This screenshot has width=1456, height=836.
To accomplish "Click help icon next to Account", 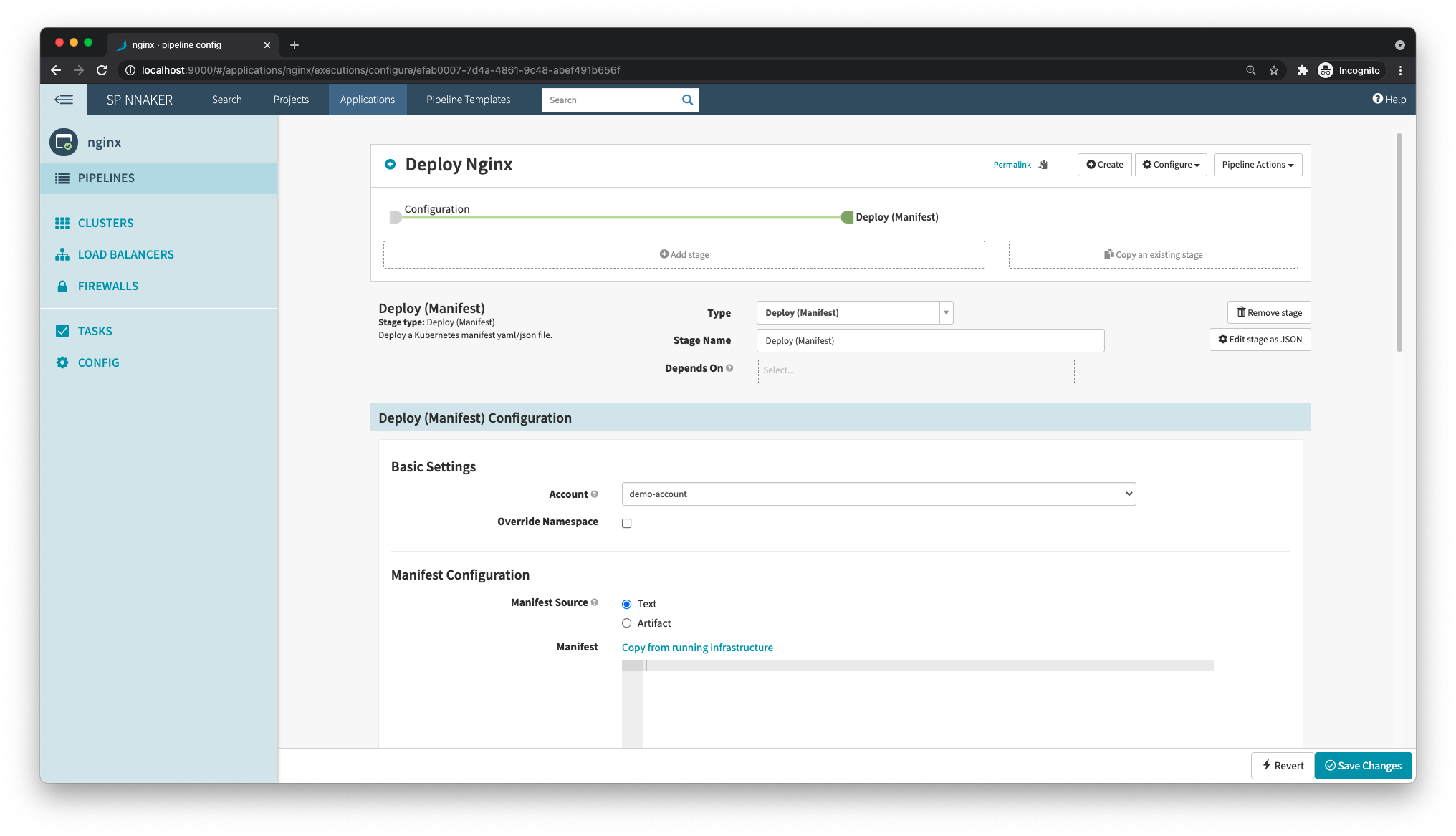I will pyautogui.click(x=595, y=494).
